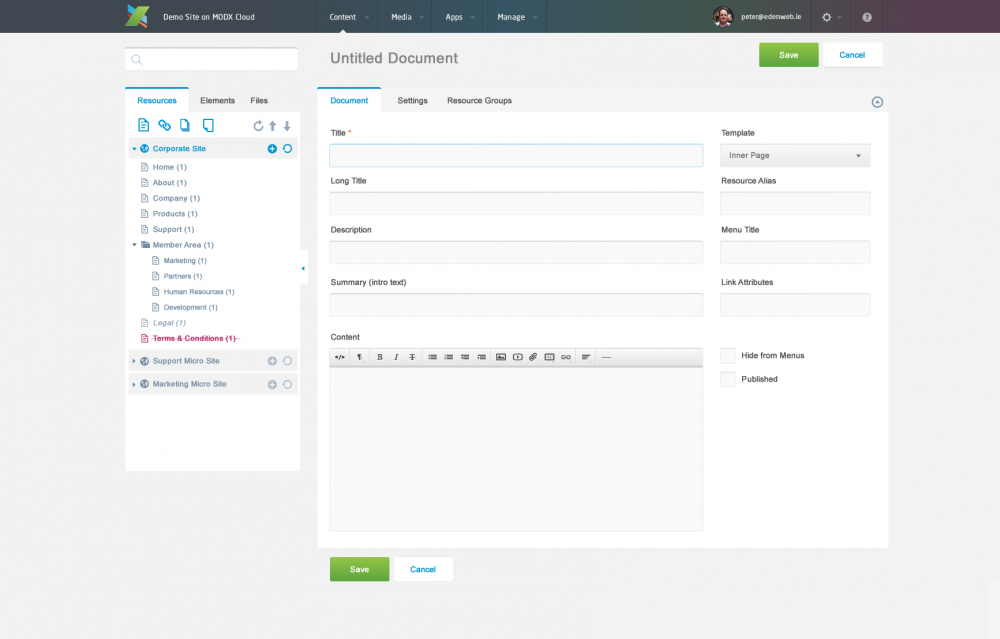
Task: Collapse the document panel header
Action: point(878,102)
